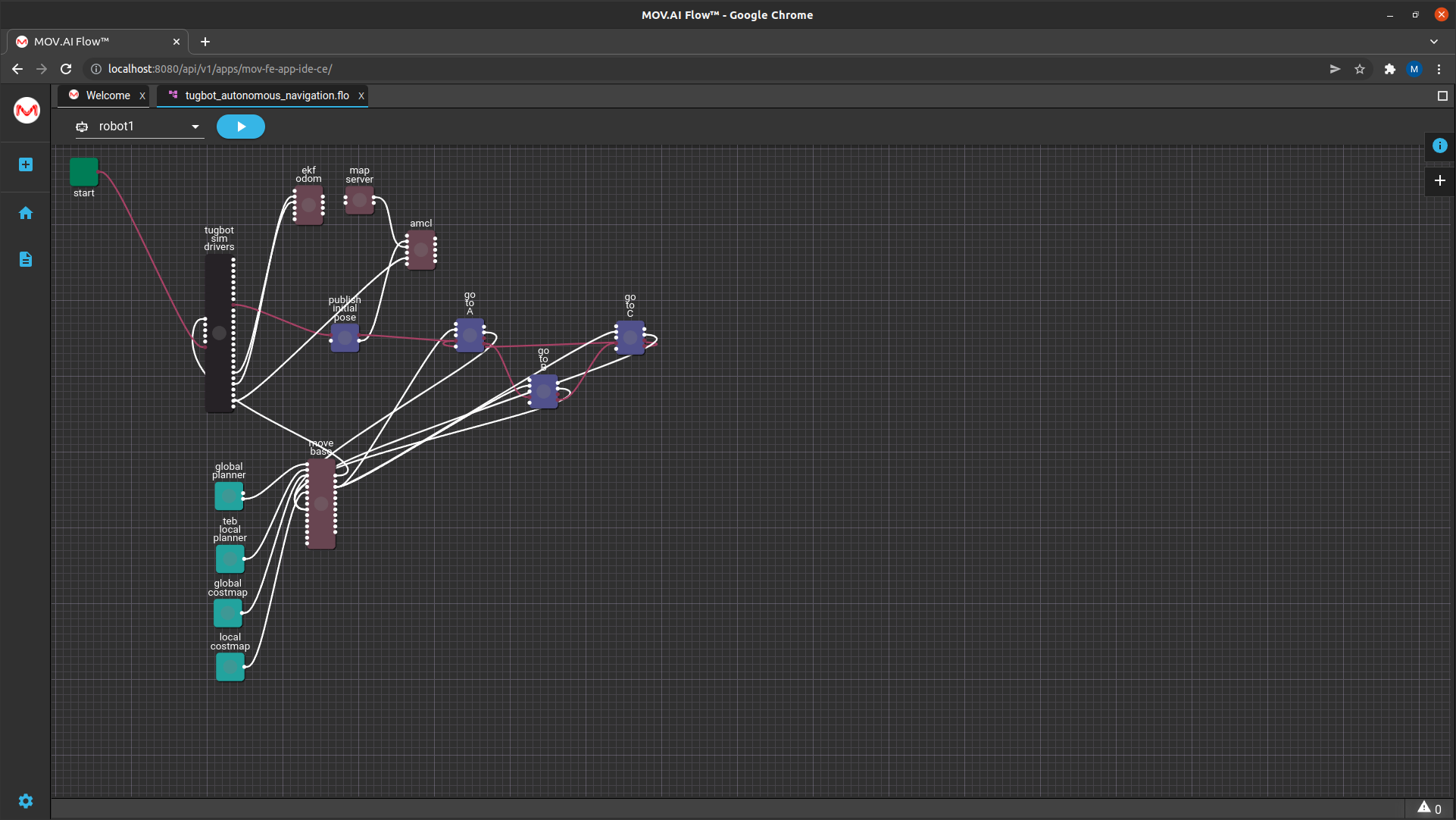Viewport: 1456px width, 820px height.
Task: Open the explorer document icon in sidebar
Action: 26,259
